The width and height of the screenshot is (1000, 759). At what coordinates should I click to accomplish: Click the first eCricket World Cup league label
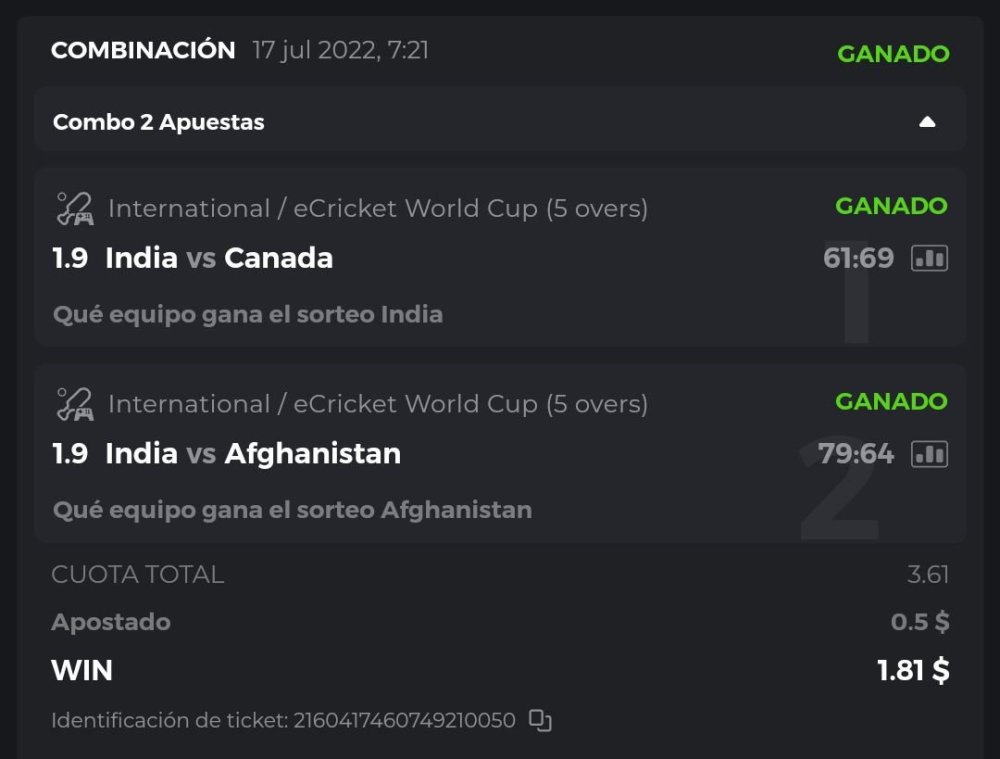pyautogui.click(x=378, y=209)
